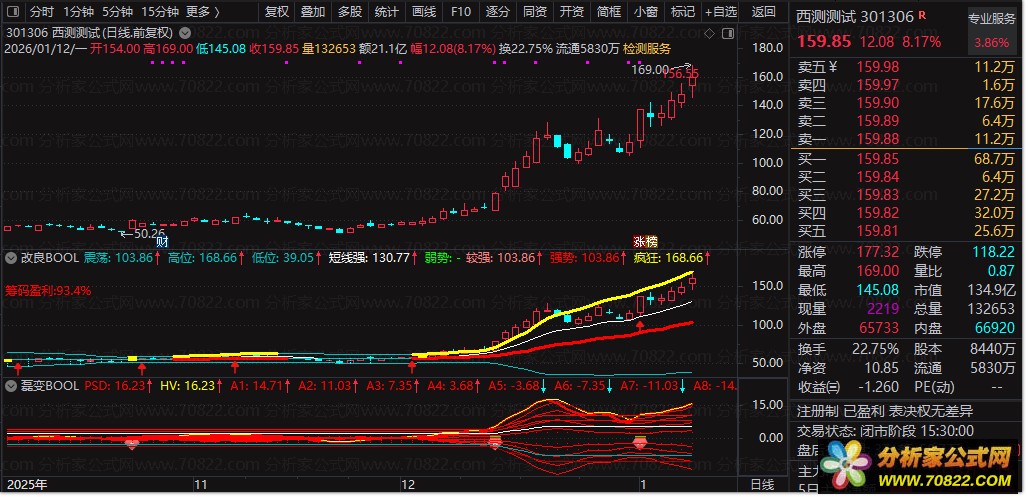Collapse the 改良BOOL indicator panel arrow
The width and height of the screenshot is (1028, 497).
(10, 258)
